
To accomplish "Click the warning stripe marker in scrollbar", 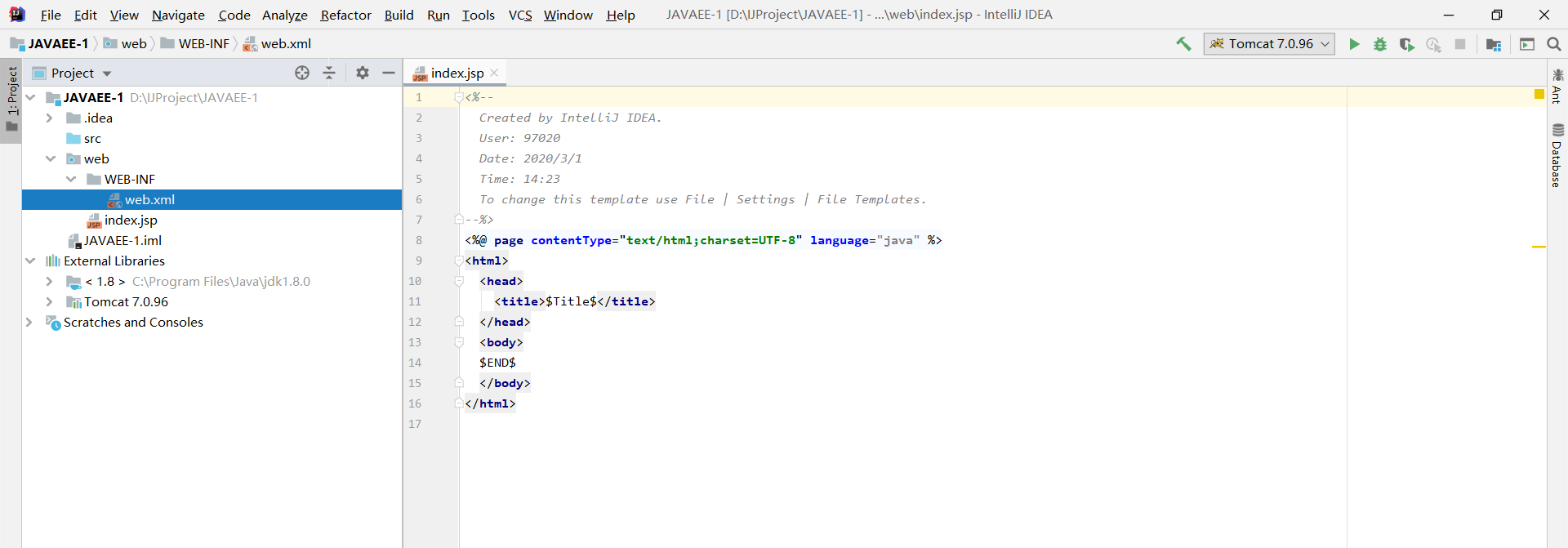I will click(x=1539, y=247).
